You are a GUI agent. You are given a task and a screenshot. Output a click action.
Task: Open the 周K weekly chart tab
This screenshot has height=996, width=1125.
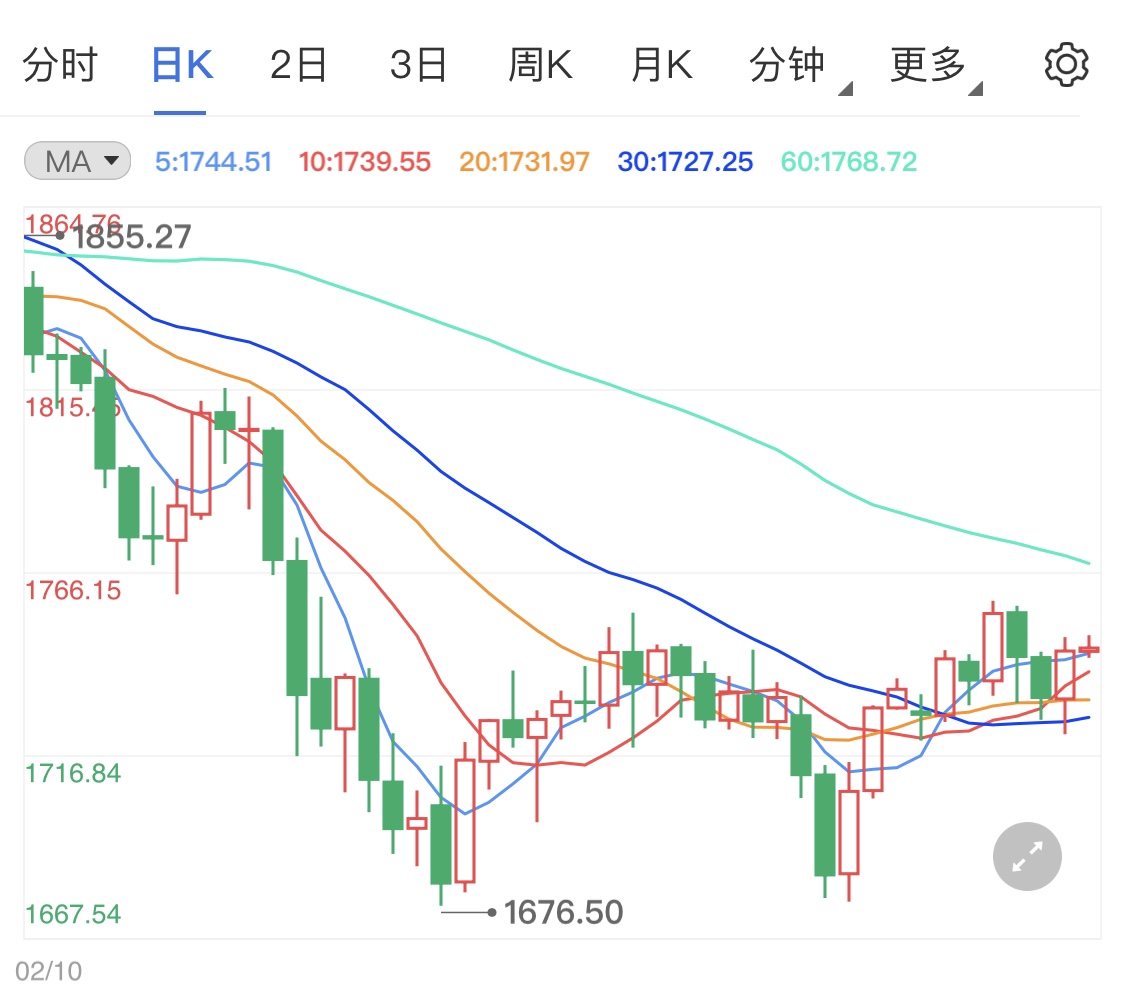(540, 65)
